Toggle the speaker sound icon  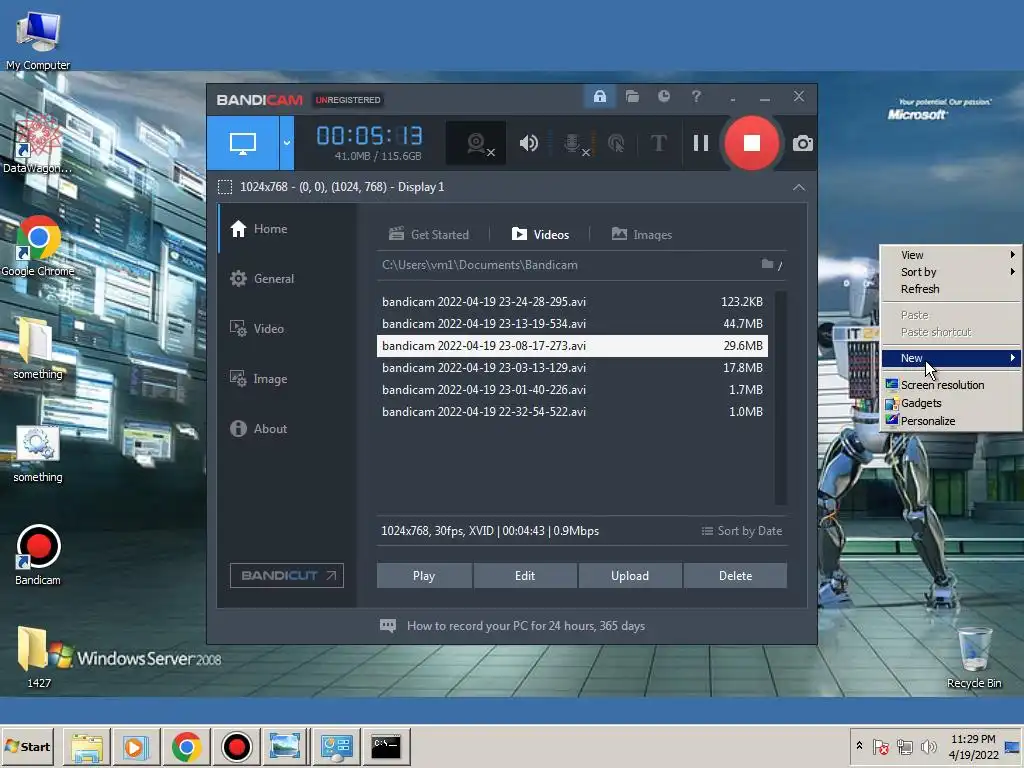[528, 143]
